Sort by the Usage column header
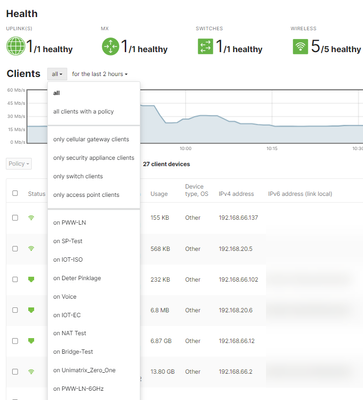The width and height of the screenshot is (363, 400). (159, 194)
